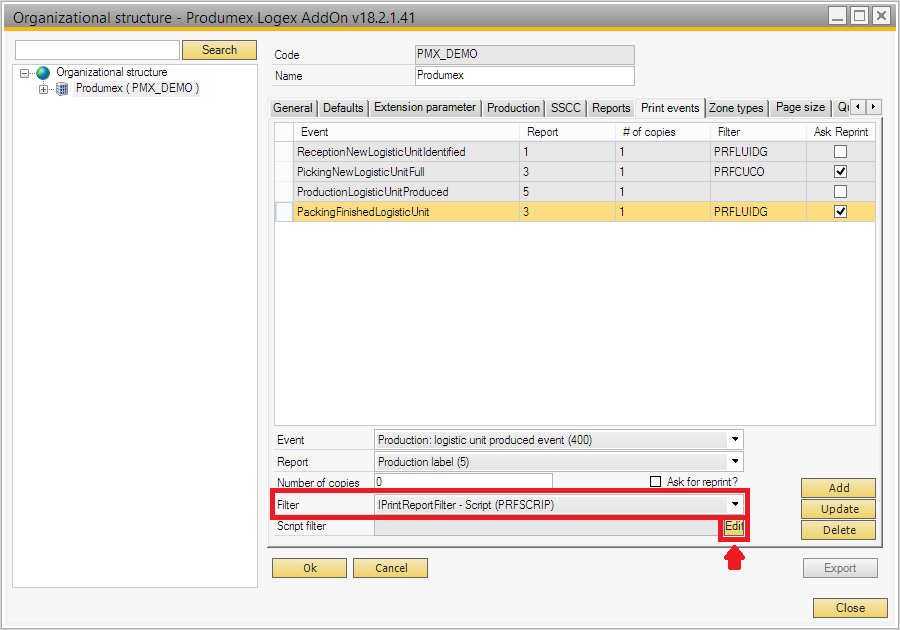Viewport: 900px width, 630px height.
Task: Click the Event column header
Action: coord(406,132)
